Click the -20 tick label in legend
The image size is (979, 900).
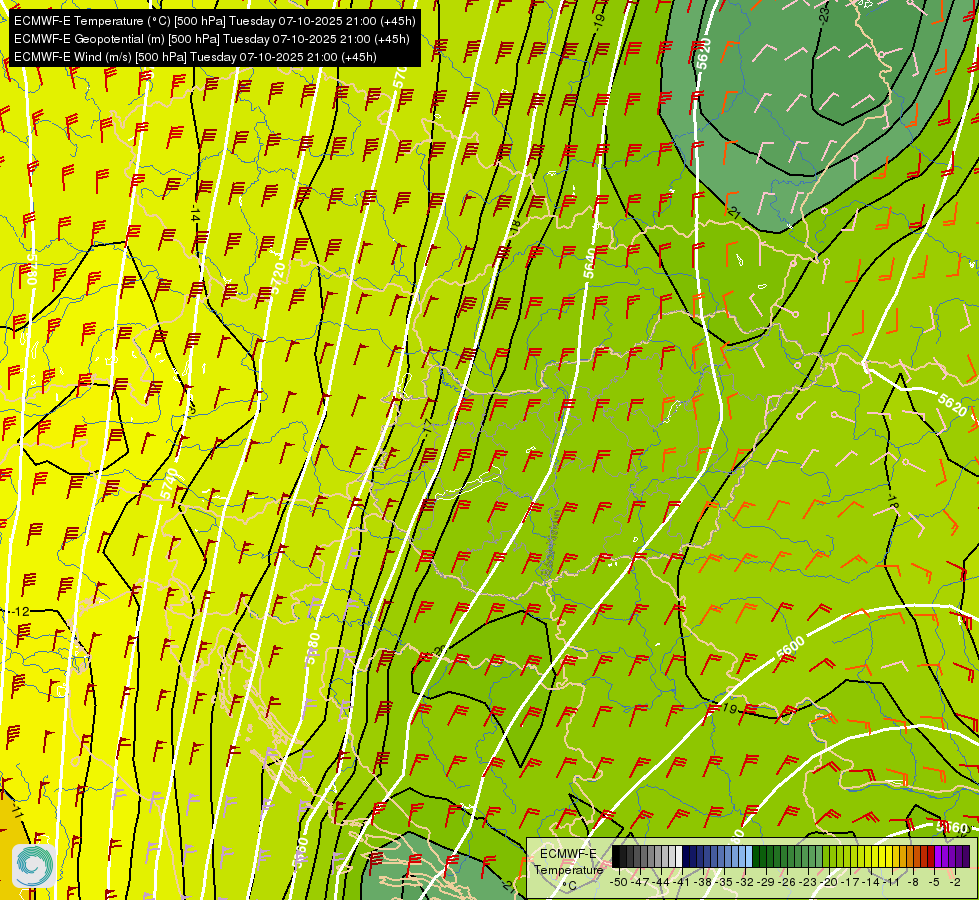(x=829, y=882)
